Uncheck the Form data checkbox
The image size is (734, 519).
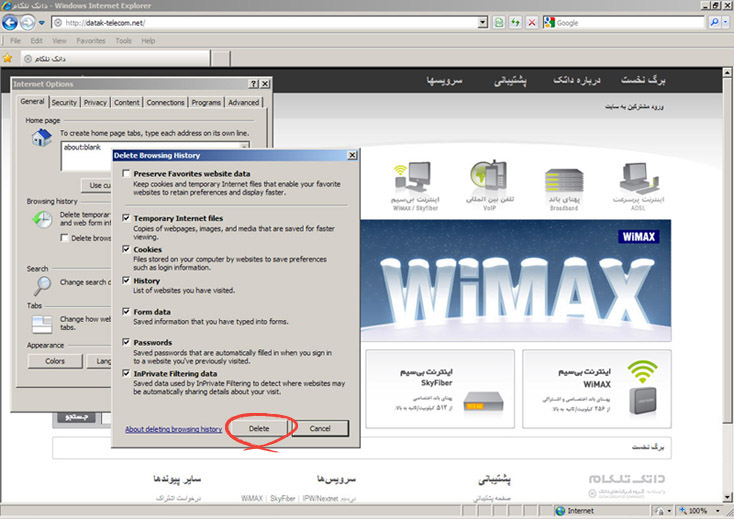click(126, 312)
